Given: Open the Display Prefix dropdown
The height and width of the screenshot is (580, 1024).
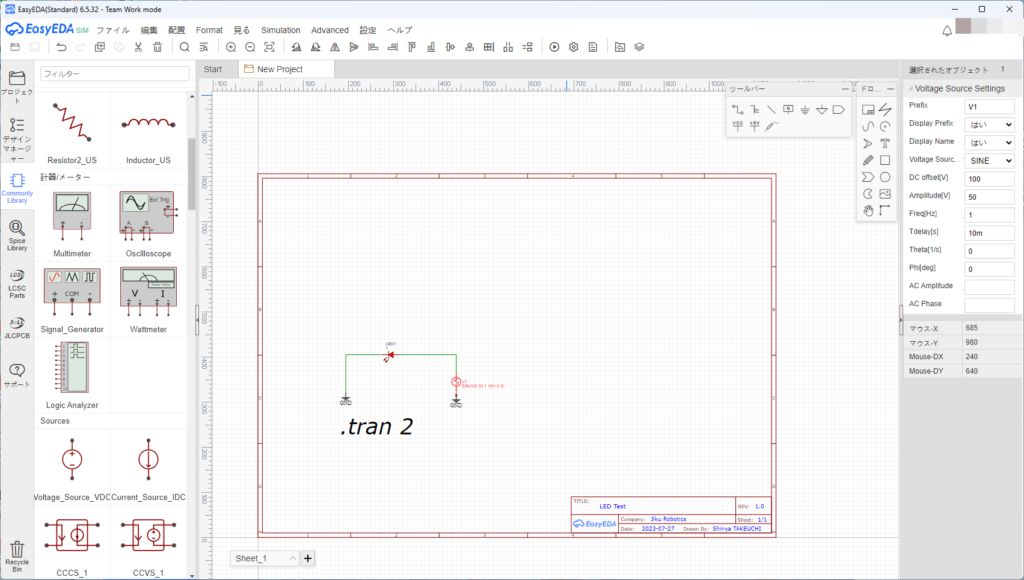Looking at the screenshot, I should point(989,124).
